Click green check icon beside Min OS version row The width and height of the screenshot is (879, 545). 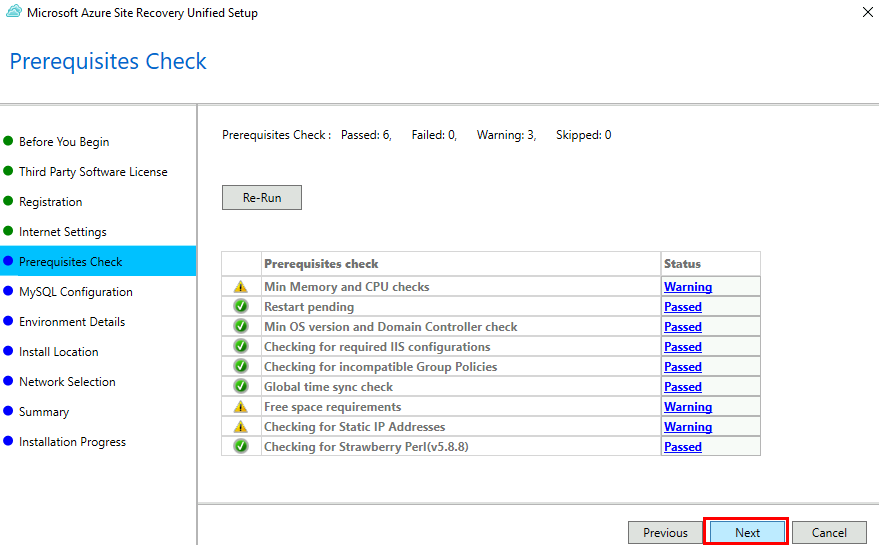pyautogui.click(x=241, y=326)
